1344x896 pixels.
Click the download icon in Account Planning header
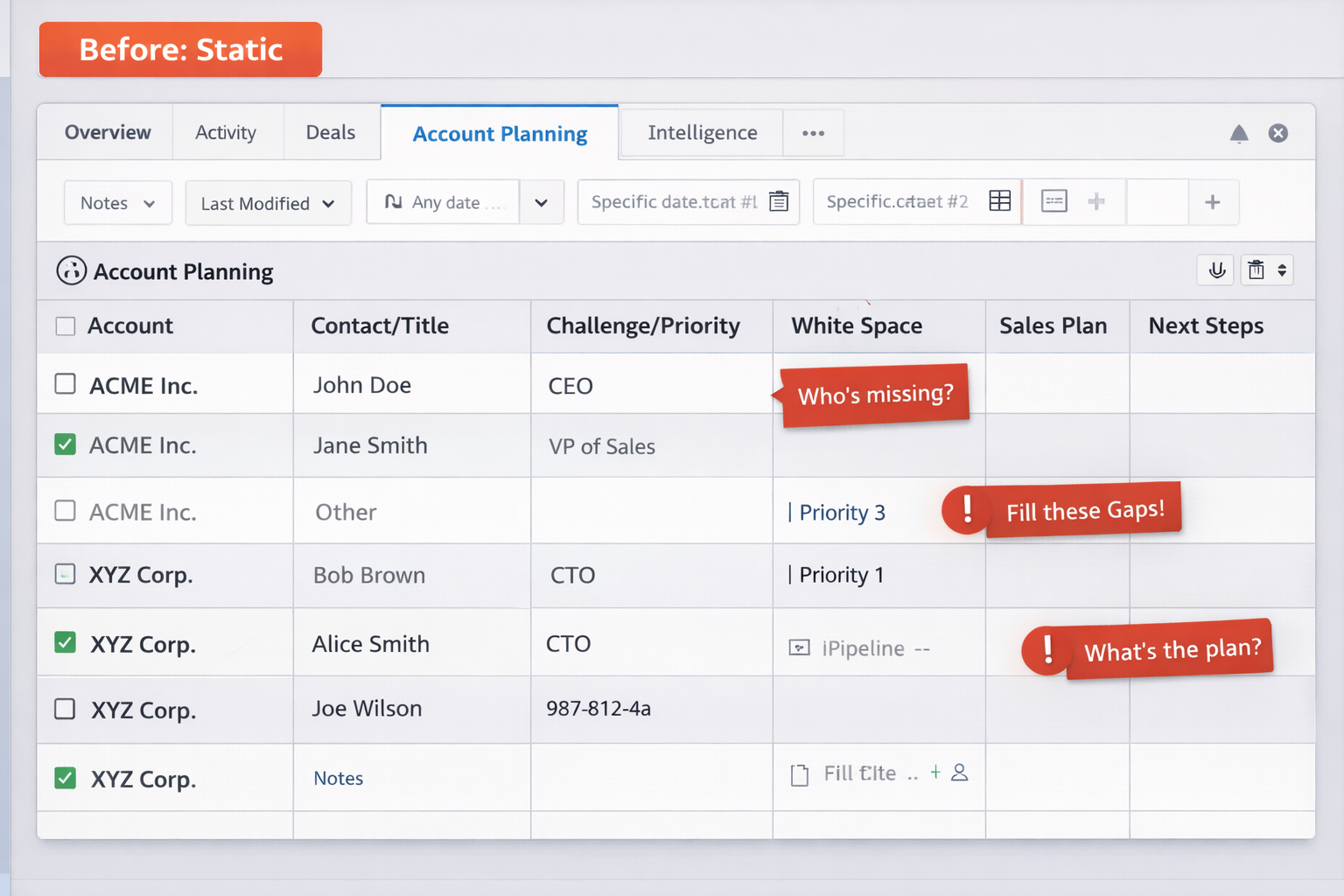point(1216,270)
